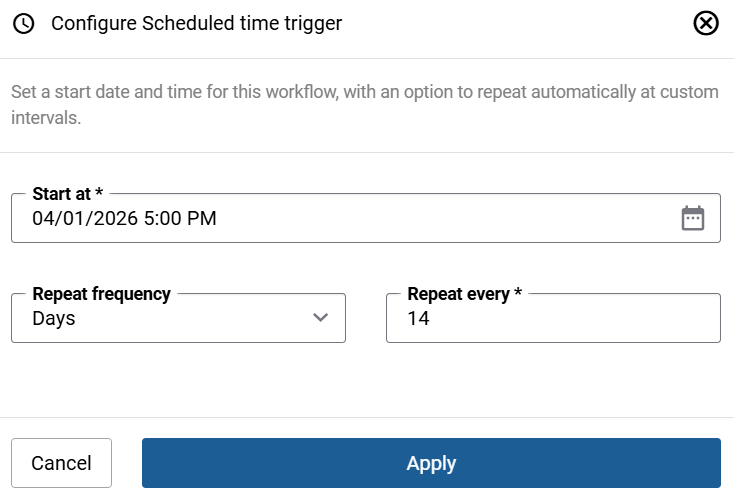Close the Configure Scheduled time trigger dialog

click(706, 23)
